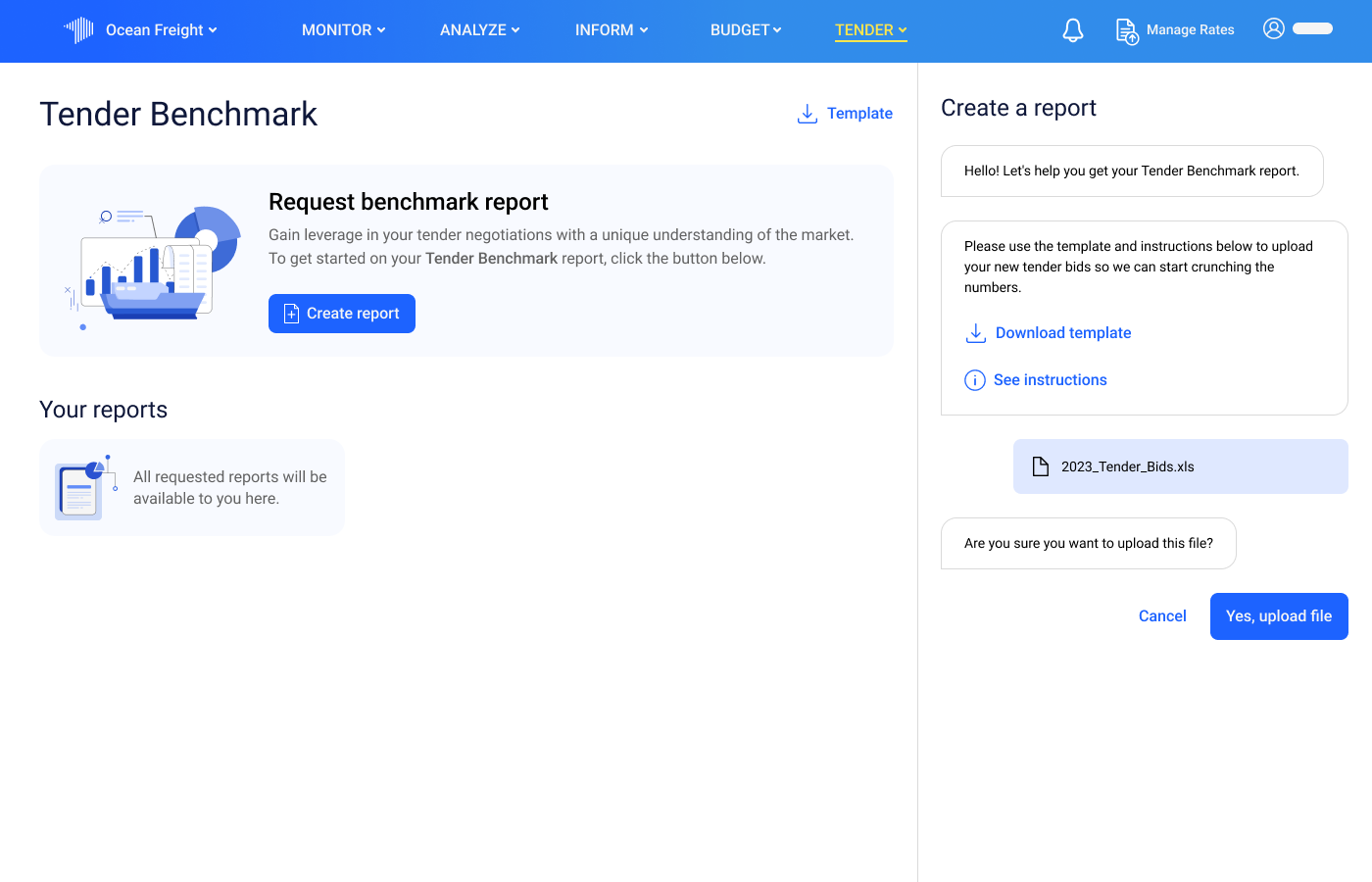
Task: Click the user profile icon
Action: pyautogui.click(x=1274, y=29)
